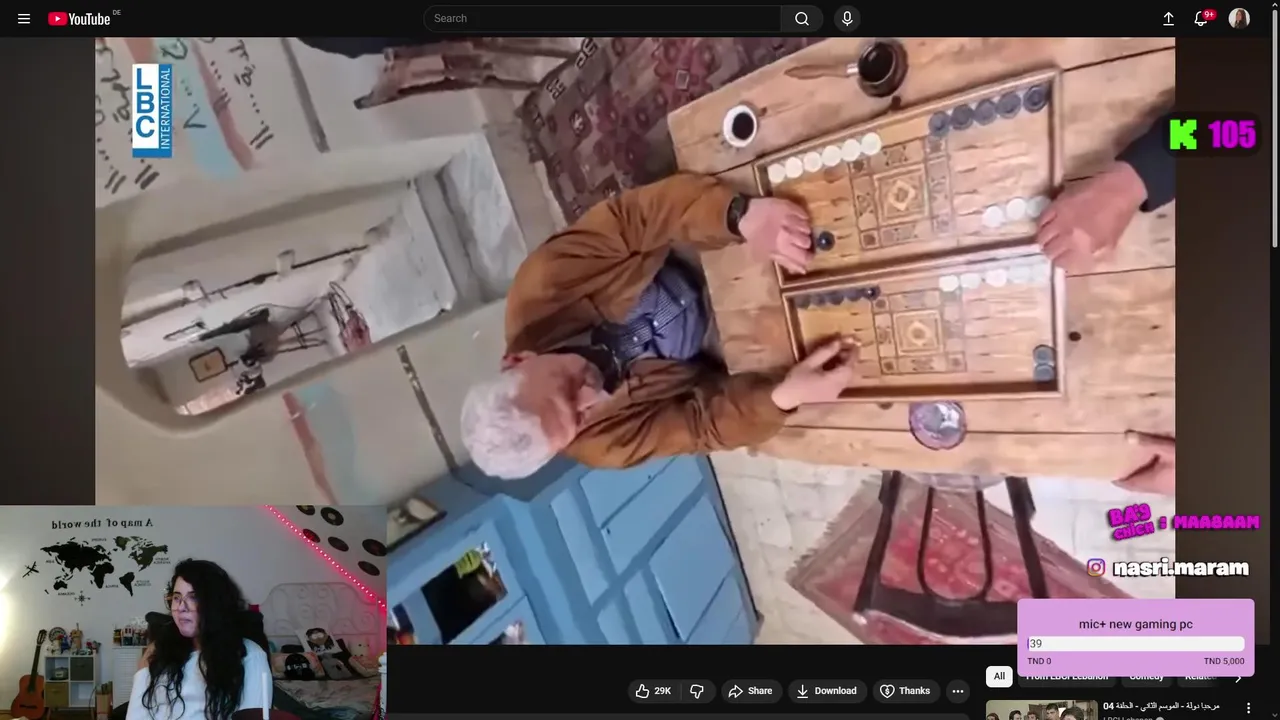Viewport: 1280px width, 720px height.
Task: Dislike this video
Action: [697, 691]
